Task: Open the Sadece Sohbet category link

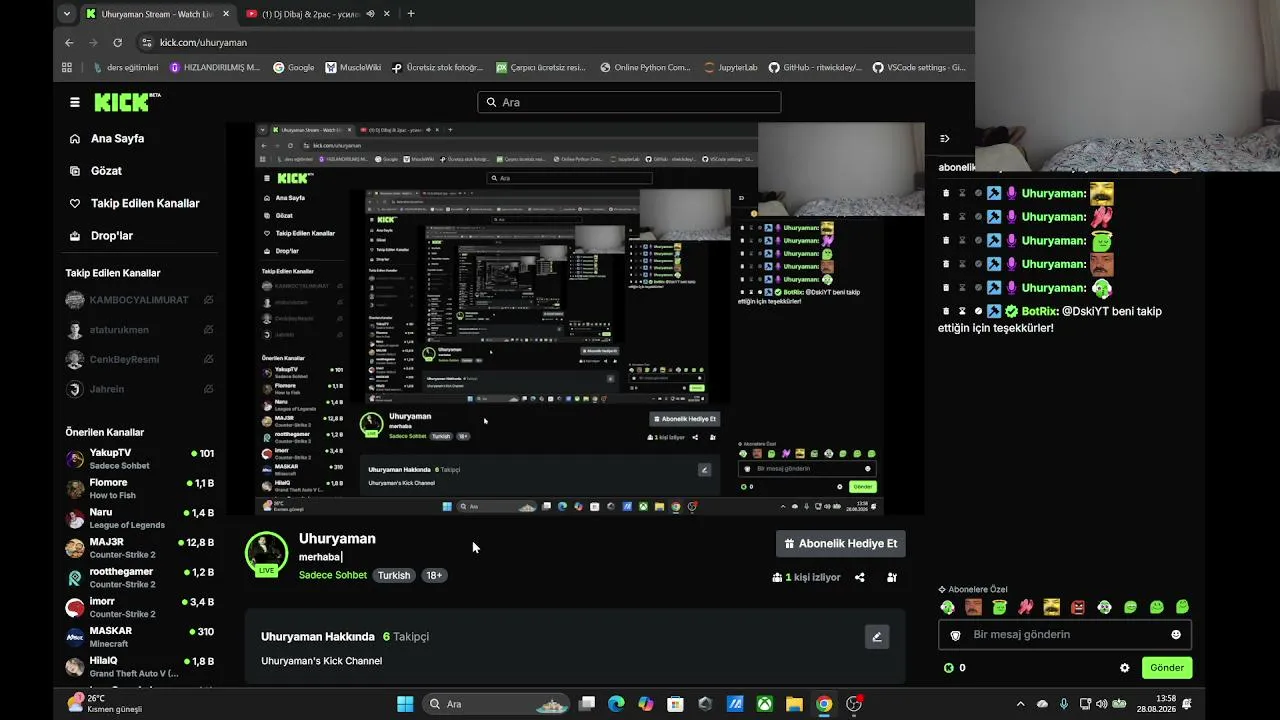Action: (333, 575)
